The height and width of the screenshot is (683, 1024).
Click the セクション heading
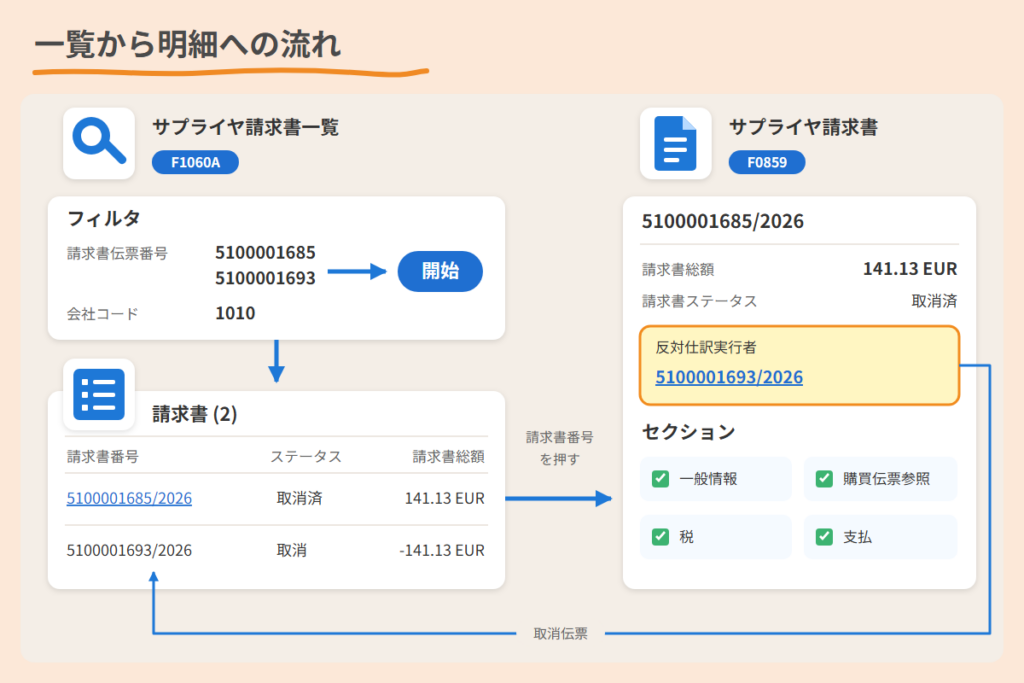[x=688, y=432]
